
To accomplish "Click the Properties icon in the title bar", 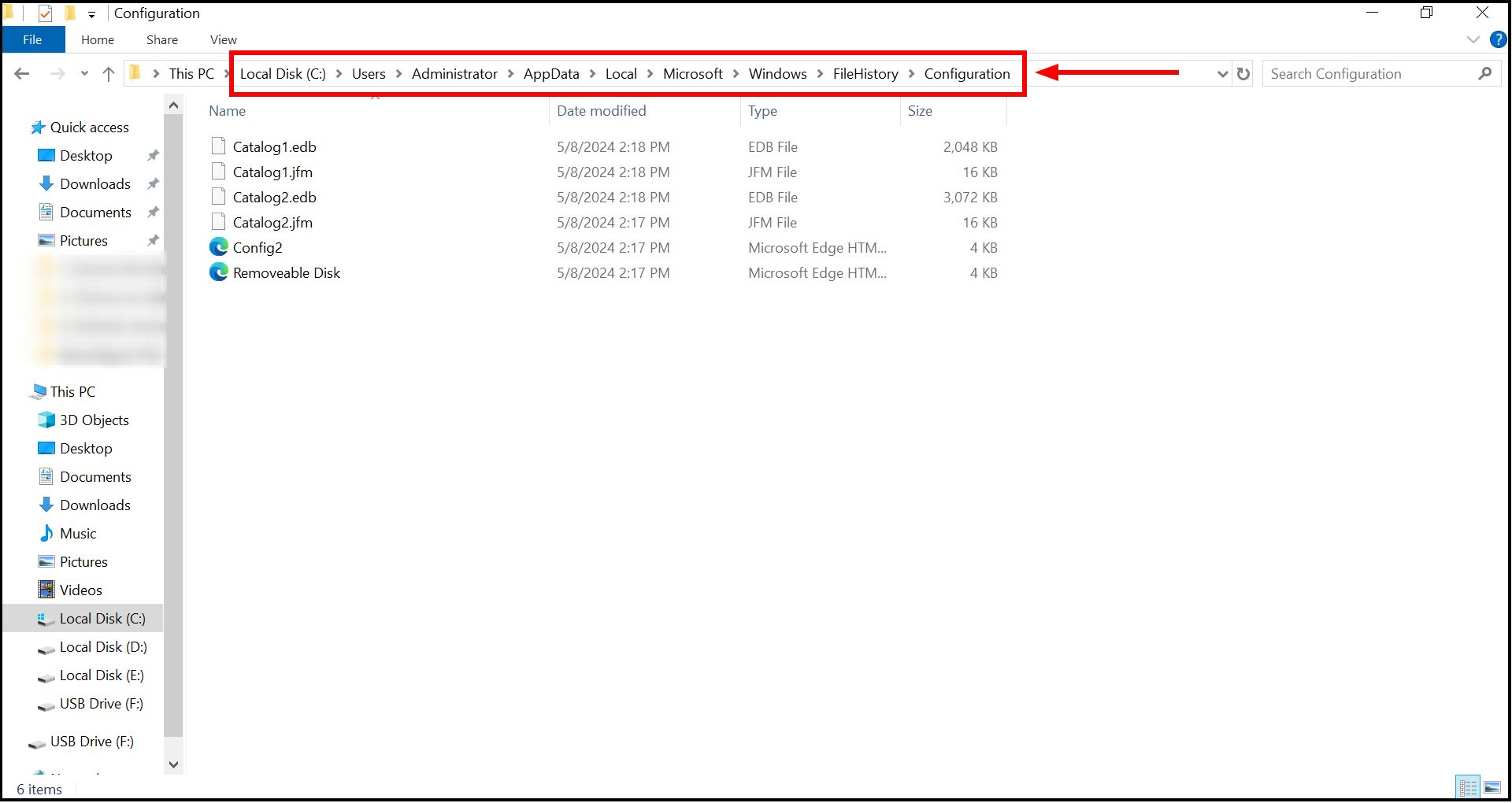I will [46, 13].
